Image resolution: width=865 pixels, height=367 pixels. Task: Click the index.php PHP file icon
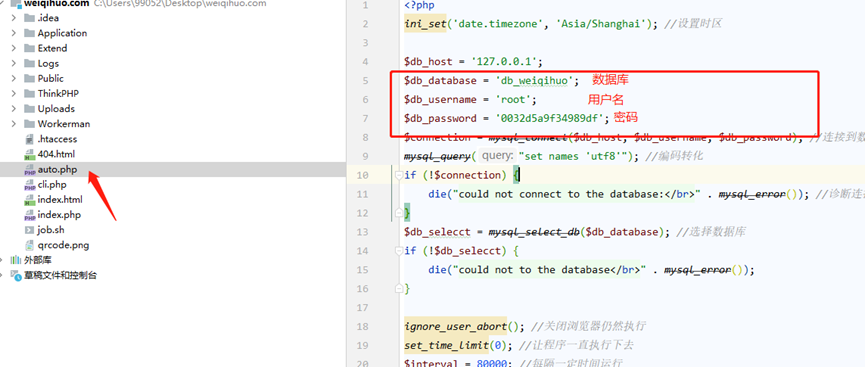[x=30, y=215]
